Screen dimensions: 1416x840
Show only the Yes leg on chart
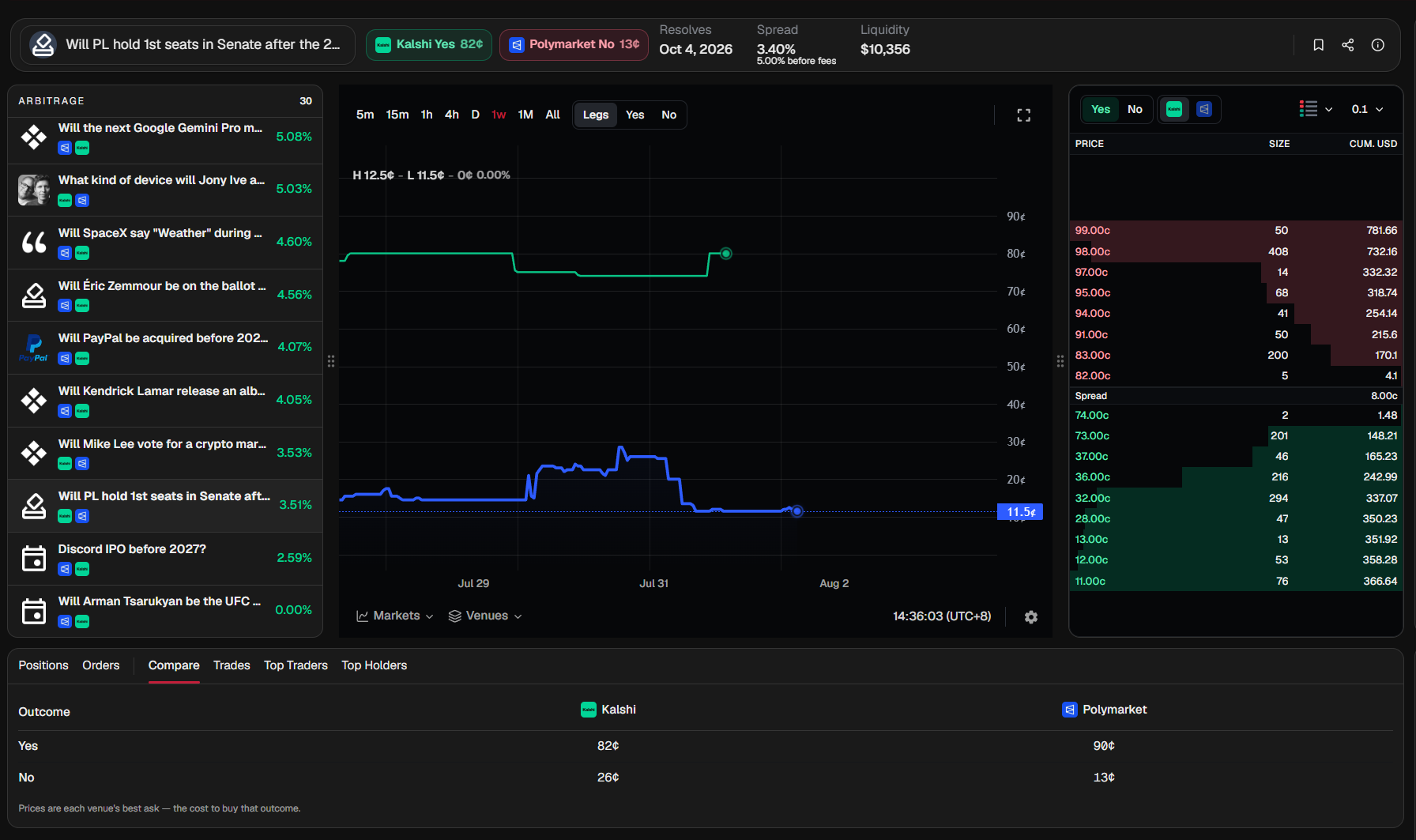tap(635, 115)
